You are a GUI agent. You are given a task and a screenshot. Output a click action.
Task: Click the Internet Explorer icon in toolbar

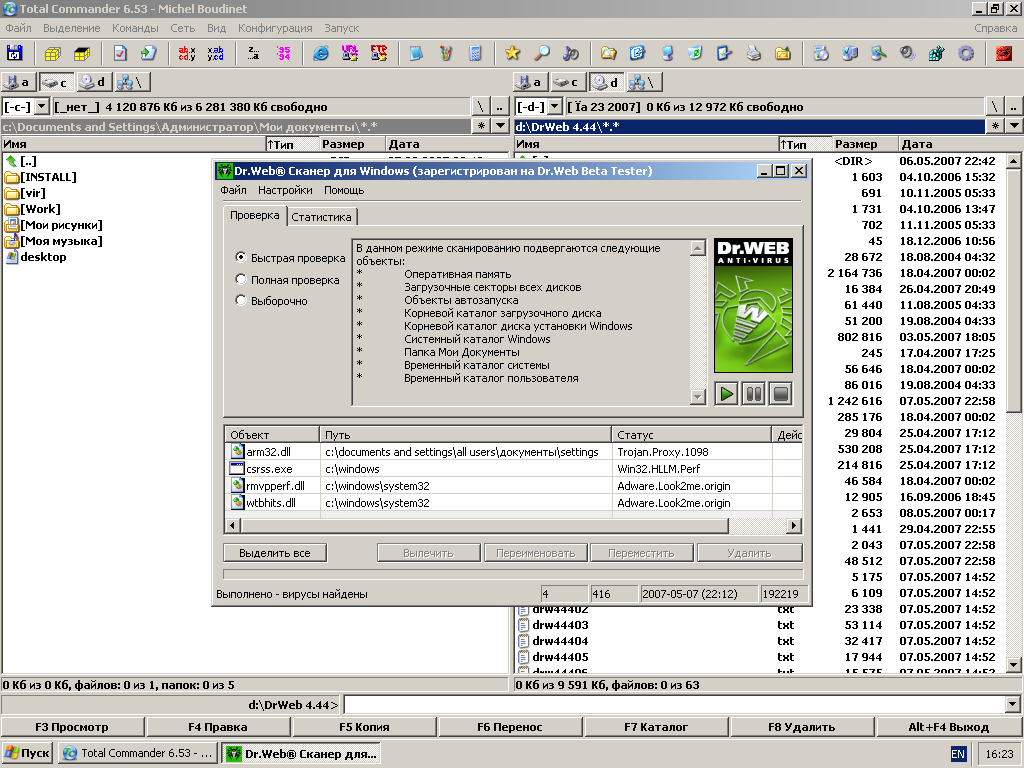(x=321, y=53)
